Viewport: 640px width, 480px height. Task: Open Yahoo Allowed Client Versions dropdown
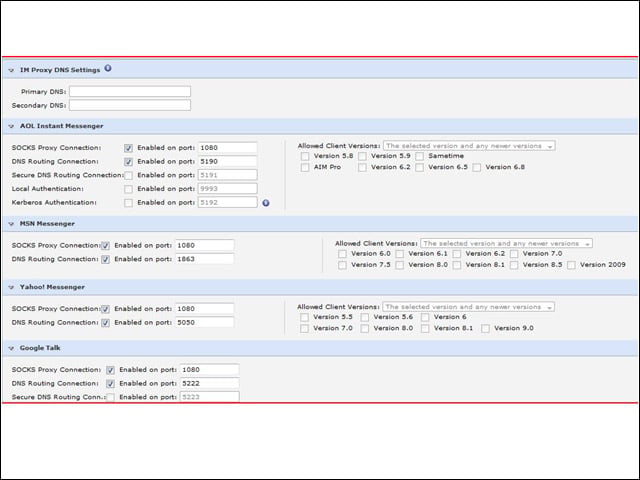click(468, 307)
